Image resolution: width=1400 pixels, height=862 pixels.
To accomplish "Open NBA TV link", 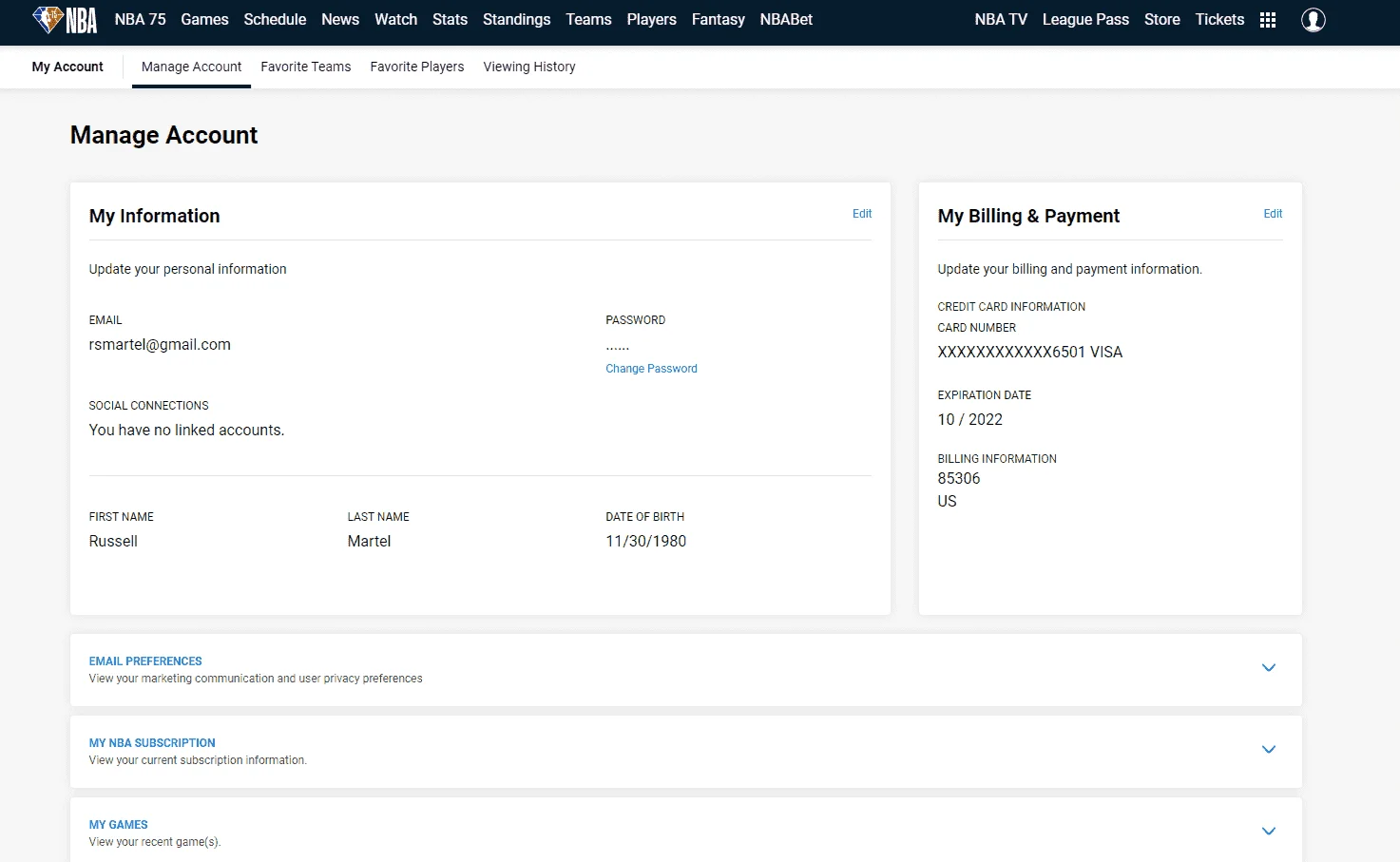I will coord(1001,19).
